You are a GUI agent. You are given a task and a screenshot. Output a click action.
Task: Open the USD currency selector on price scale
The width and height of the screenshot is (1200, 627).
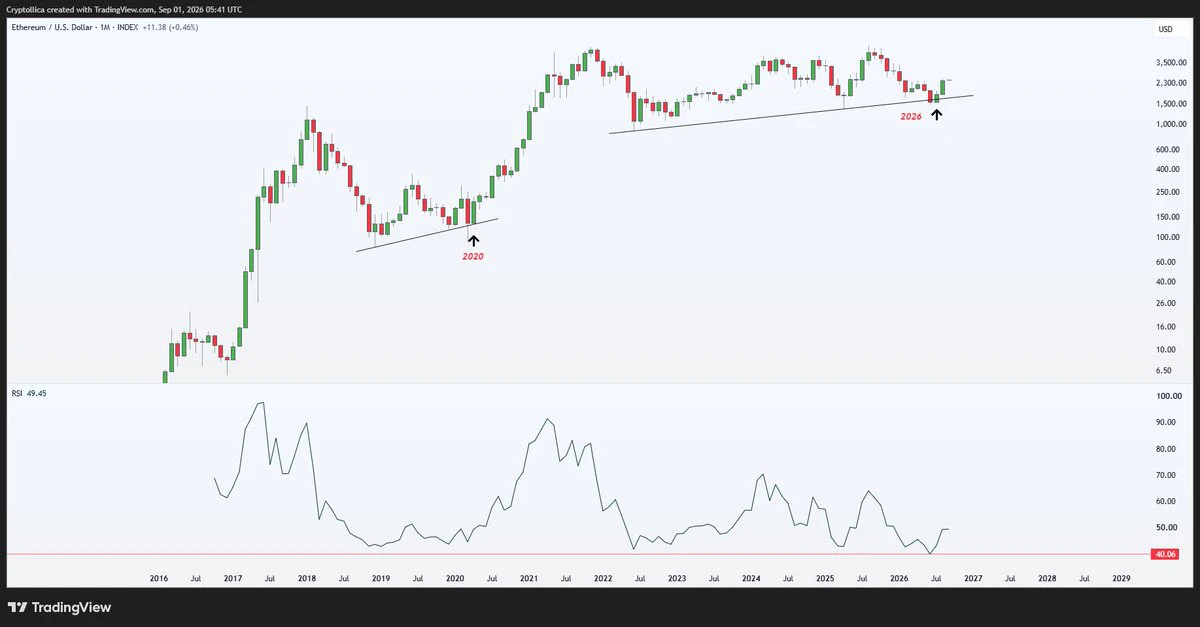1165,29
